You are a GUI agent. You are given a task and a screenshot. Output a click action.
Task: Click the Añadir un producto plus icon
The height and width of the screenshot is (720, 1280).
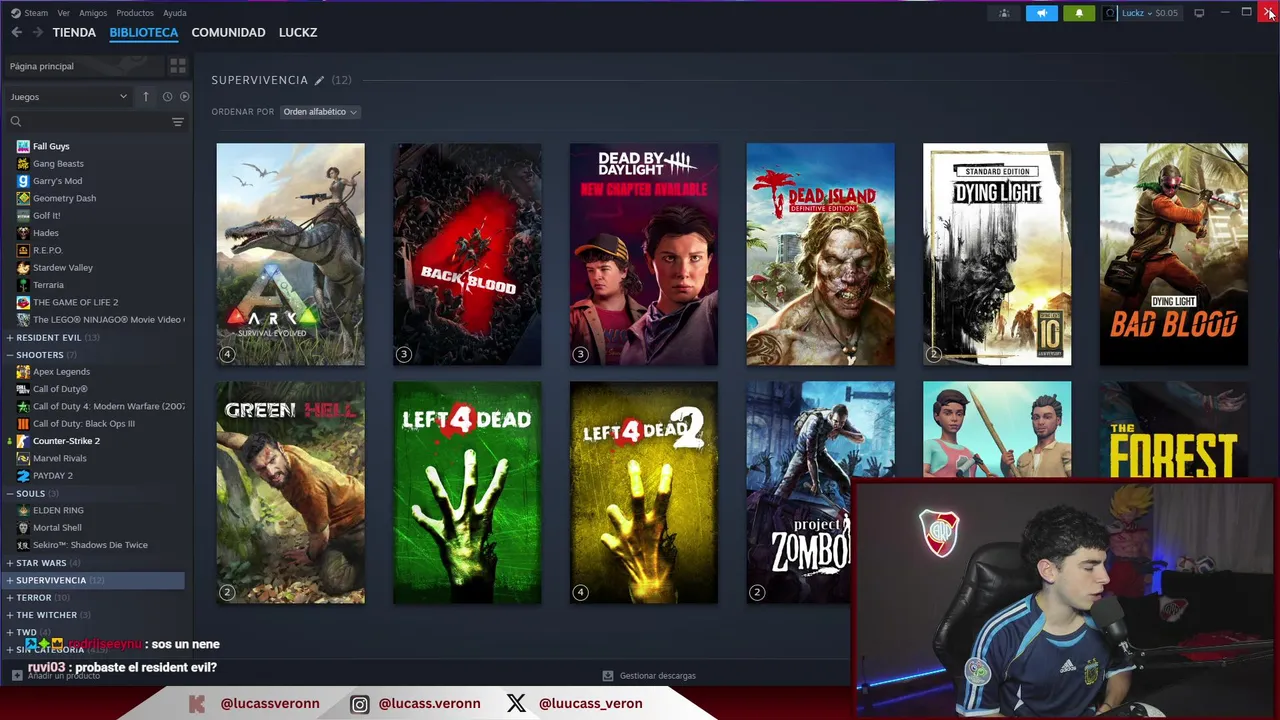[x=16, y=676]
